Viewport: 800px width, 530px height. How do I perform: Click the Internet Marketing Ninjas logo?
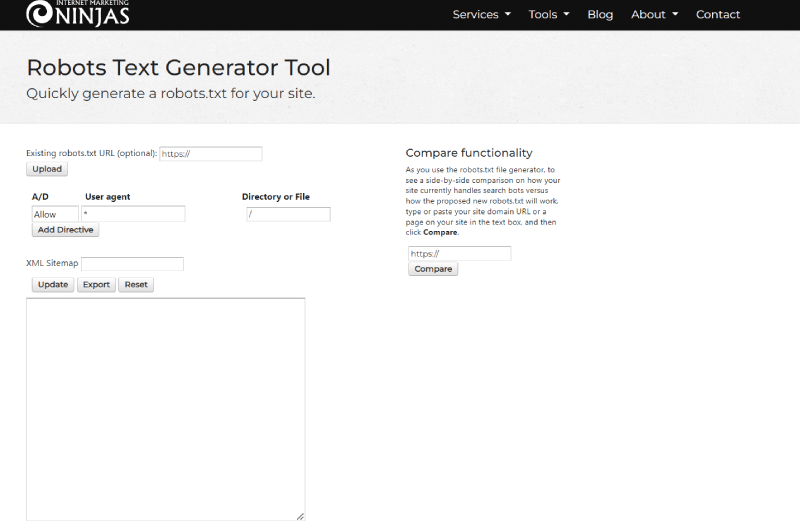pos(78,13)
